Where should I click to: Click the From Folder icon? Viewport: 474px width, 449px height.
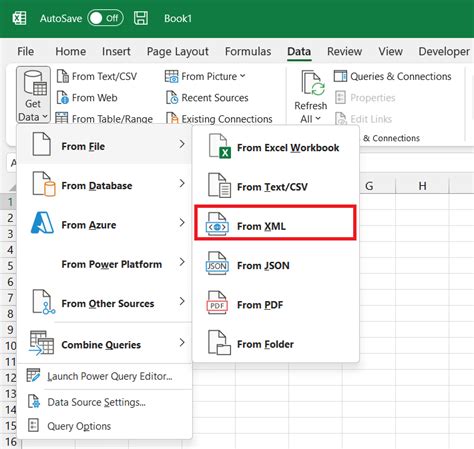[x=219, y=342]
